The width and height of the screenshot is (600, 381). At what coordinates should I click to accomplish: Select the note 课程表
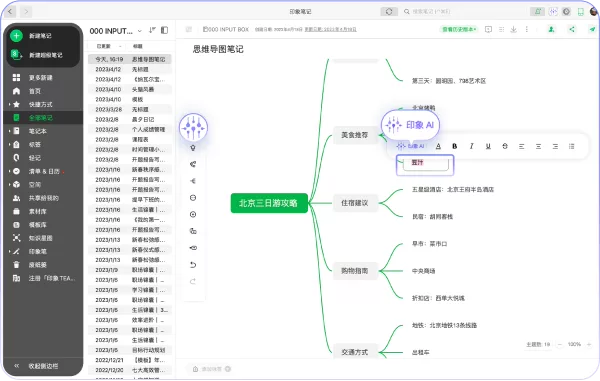pos(130,139)
